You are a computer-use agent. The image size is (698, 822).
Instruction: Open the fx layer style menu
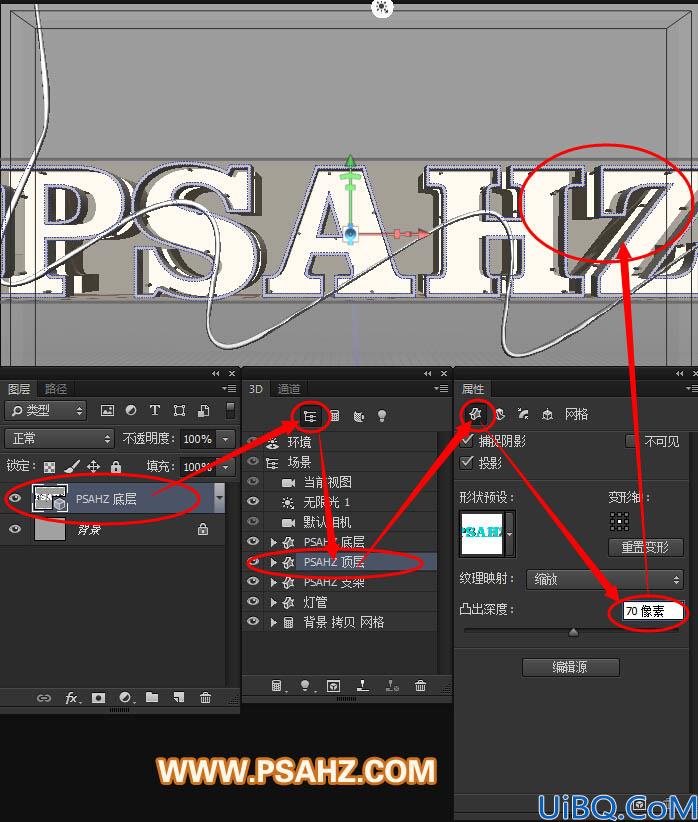(71, 698)
